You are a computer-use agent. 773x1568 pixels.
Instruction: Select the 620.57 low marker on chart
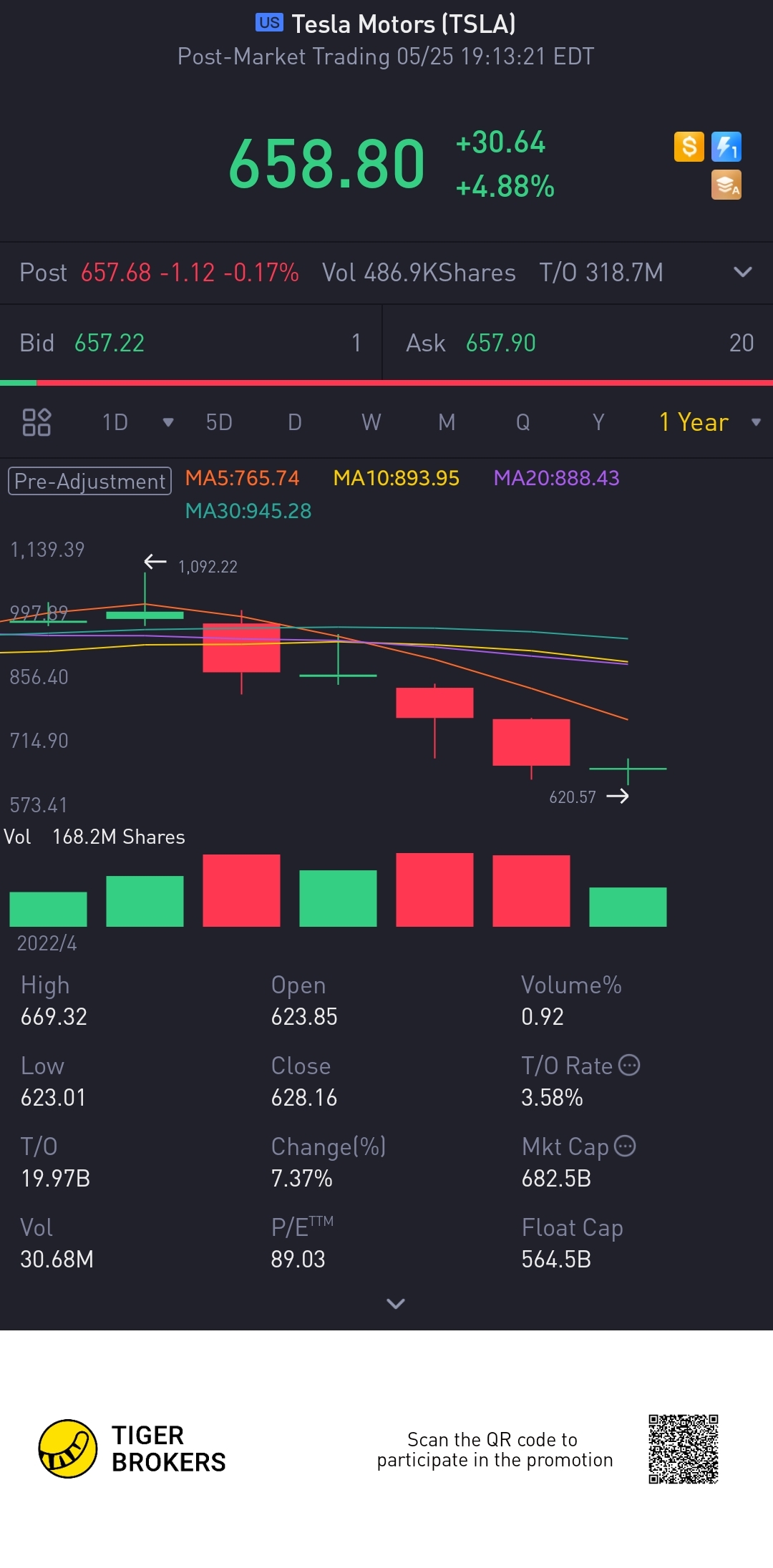pos(573,797)
